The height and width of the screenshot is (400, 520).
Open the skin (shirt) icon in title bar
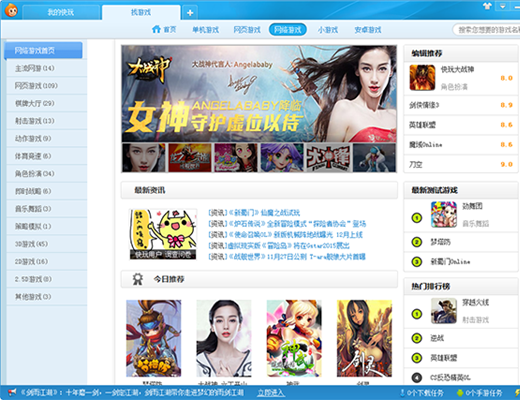(487, 6)
